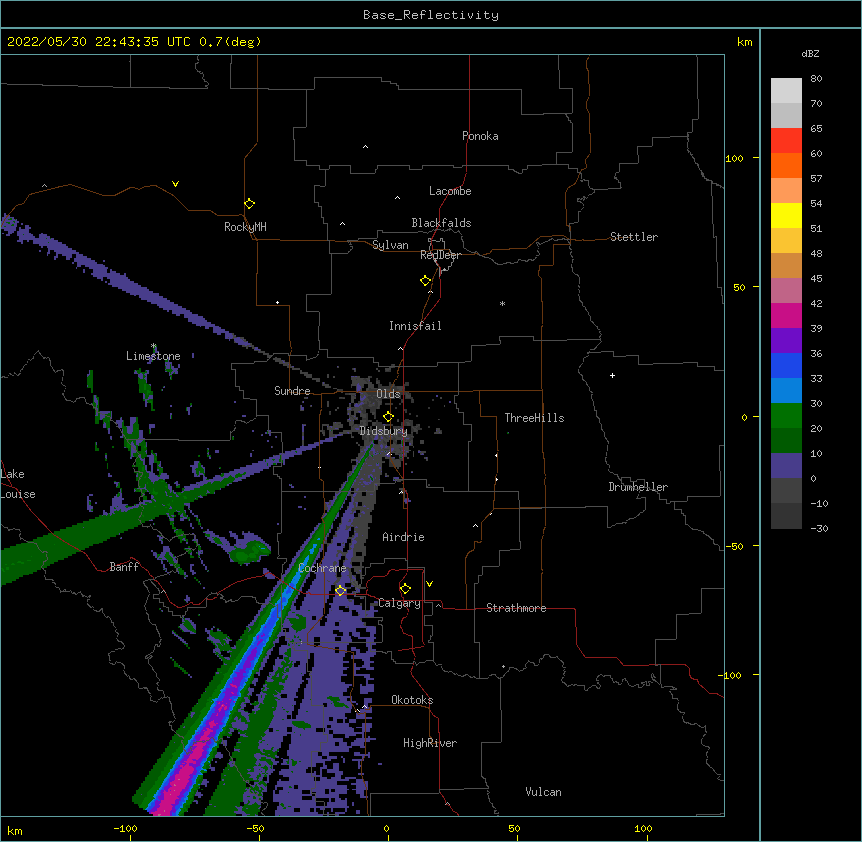Screen dimensions: 862x842
Task: Click the Airdrie city label
Action: (403, 537)
